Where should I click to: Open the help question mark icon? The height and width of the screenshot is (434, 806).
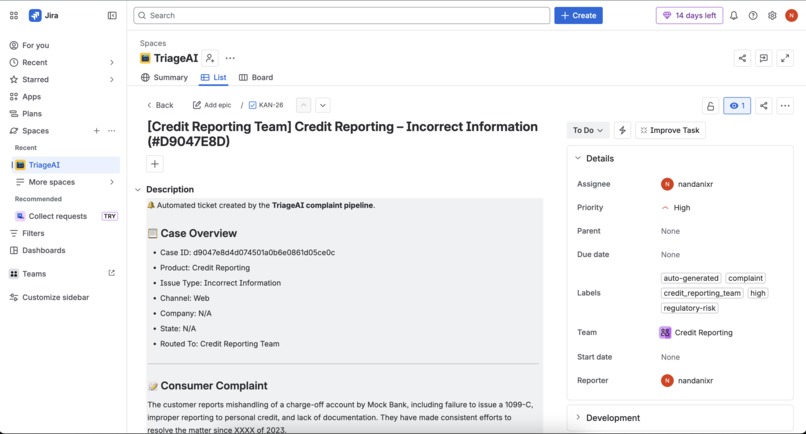(x=753, y=15)
